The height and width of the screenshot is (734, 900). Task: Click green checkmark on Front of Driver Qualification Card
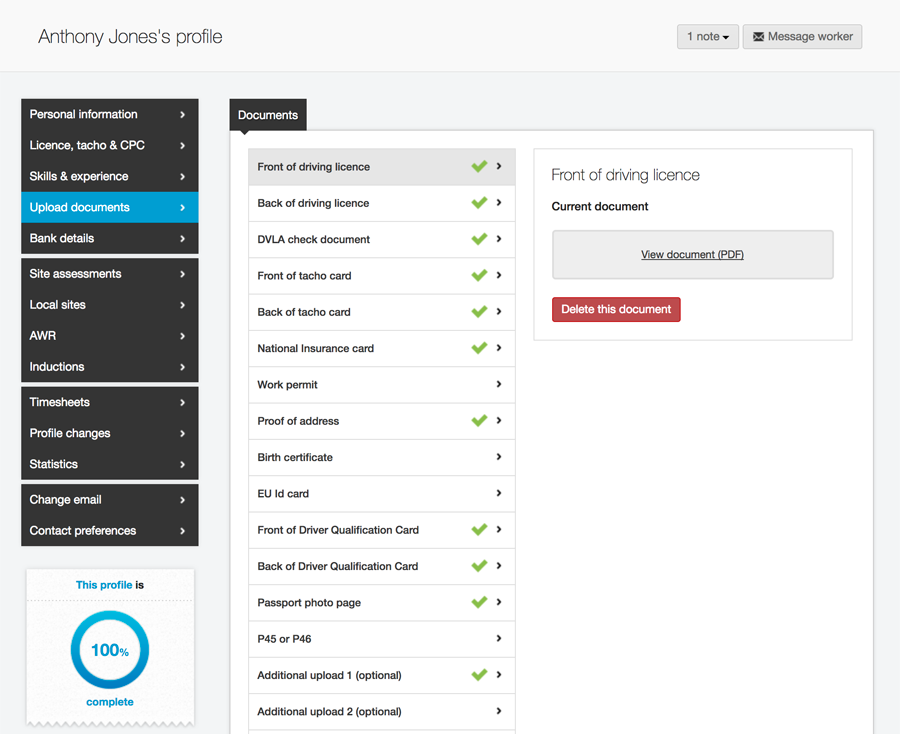(x=479, y=530)
